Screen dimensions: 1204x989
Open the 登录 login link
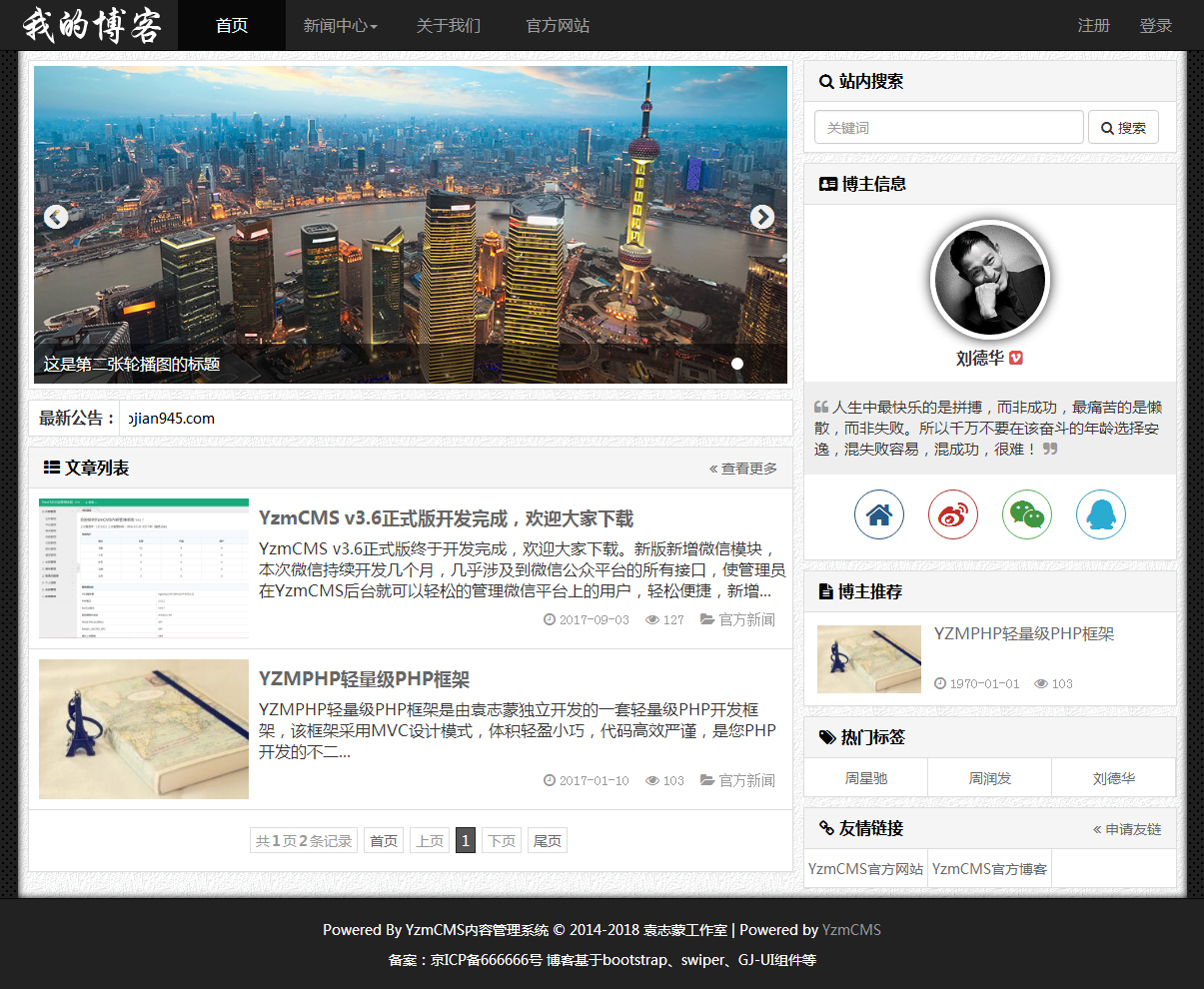[x=1155, y=26]
